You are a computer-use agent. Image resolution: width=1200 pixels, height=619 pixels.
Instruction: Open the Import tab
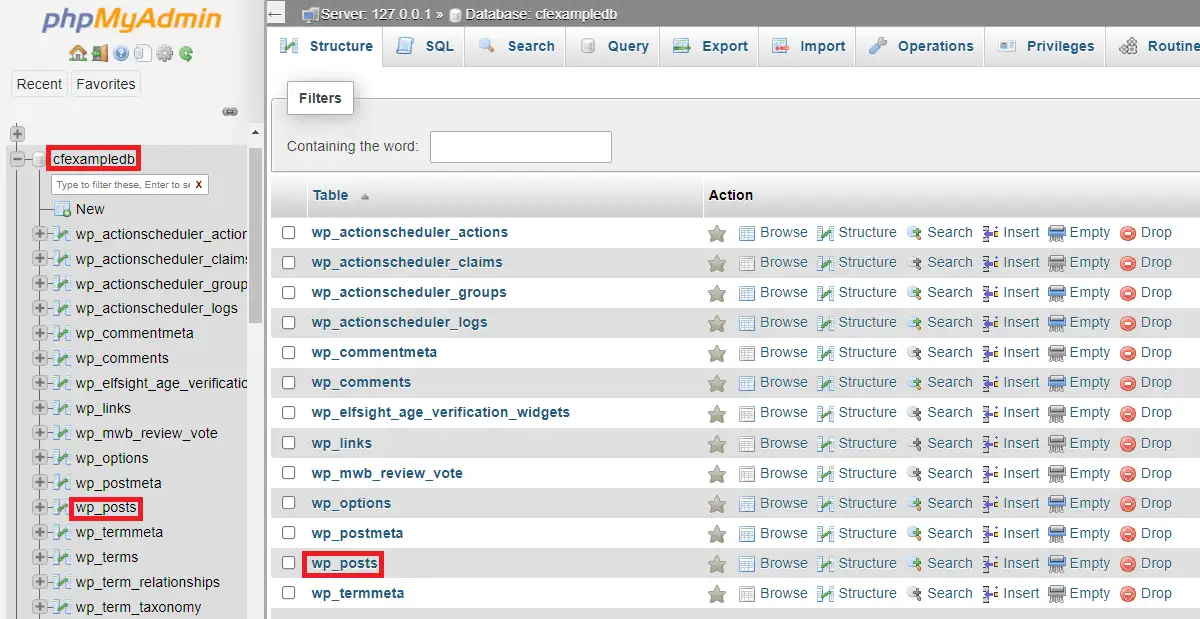click(808, 46)
